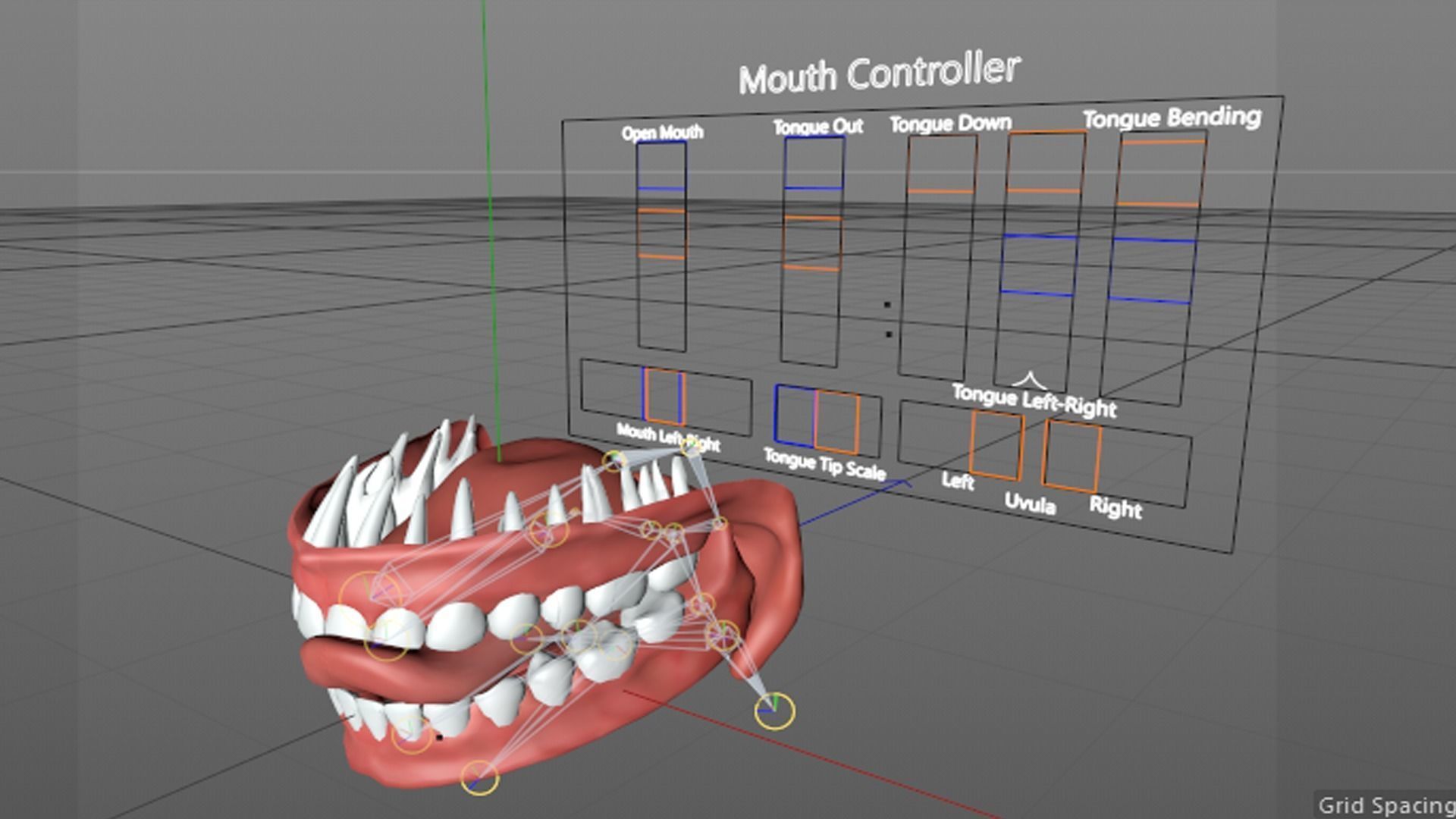Select orange handle in column above the curly brace
The image size is (1456, 819).
(1046, 162)
